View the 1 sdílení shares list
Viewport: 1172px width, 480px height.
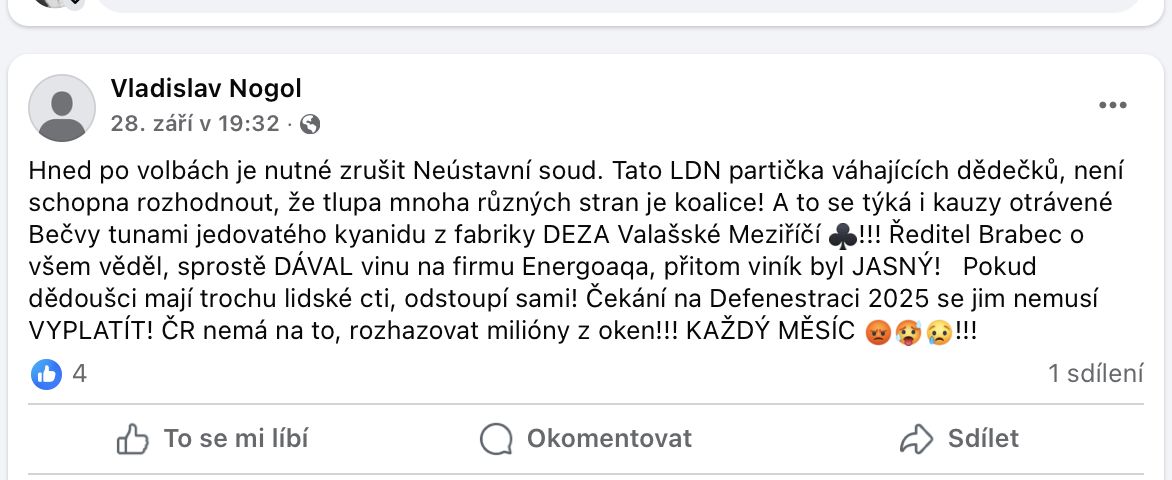click(x=1095, y=374)
